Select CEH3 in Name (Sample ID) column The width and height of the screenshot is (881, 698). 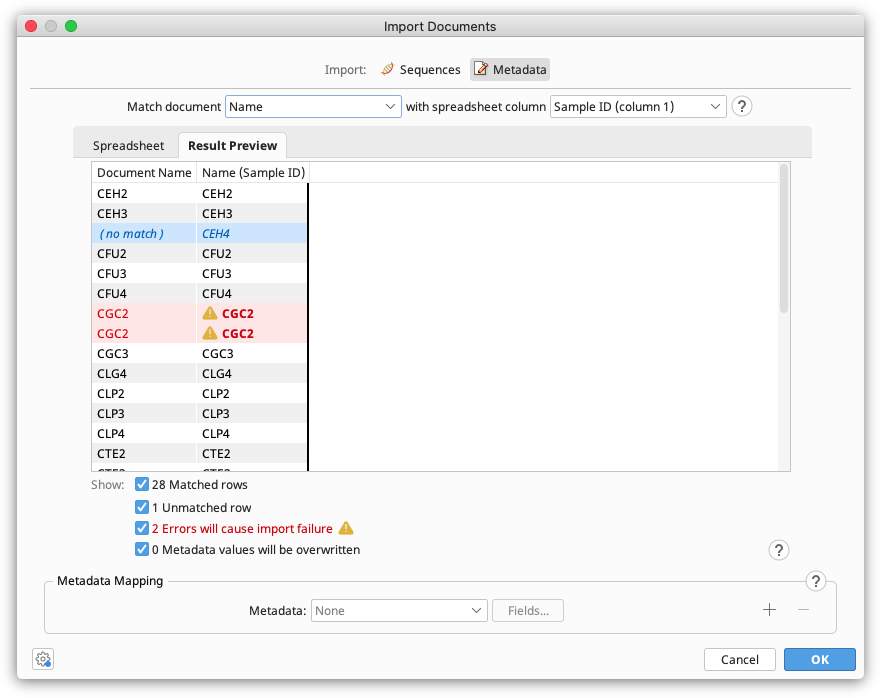pos(252,214)
